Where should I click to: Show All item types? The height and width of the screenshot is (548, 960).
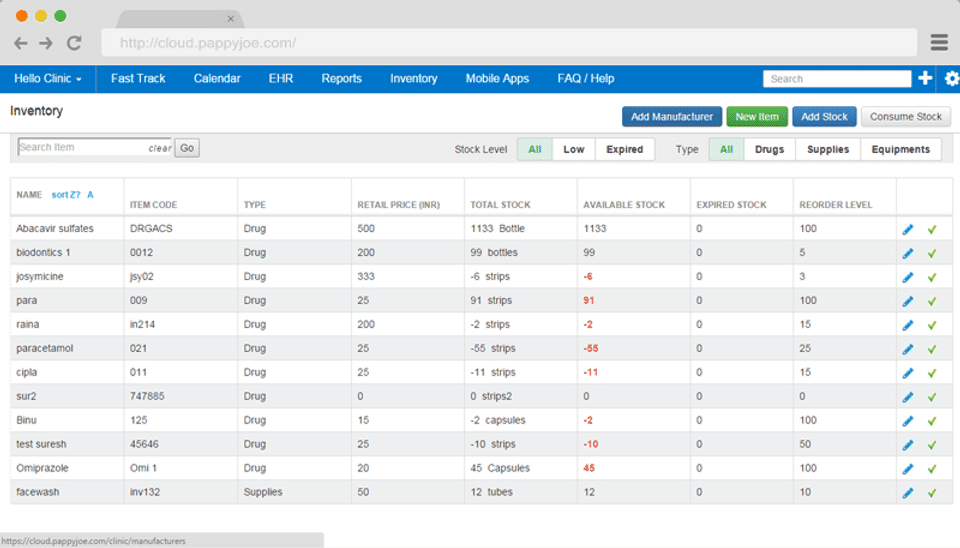(x=726, y=149)
